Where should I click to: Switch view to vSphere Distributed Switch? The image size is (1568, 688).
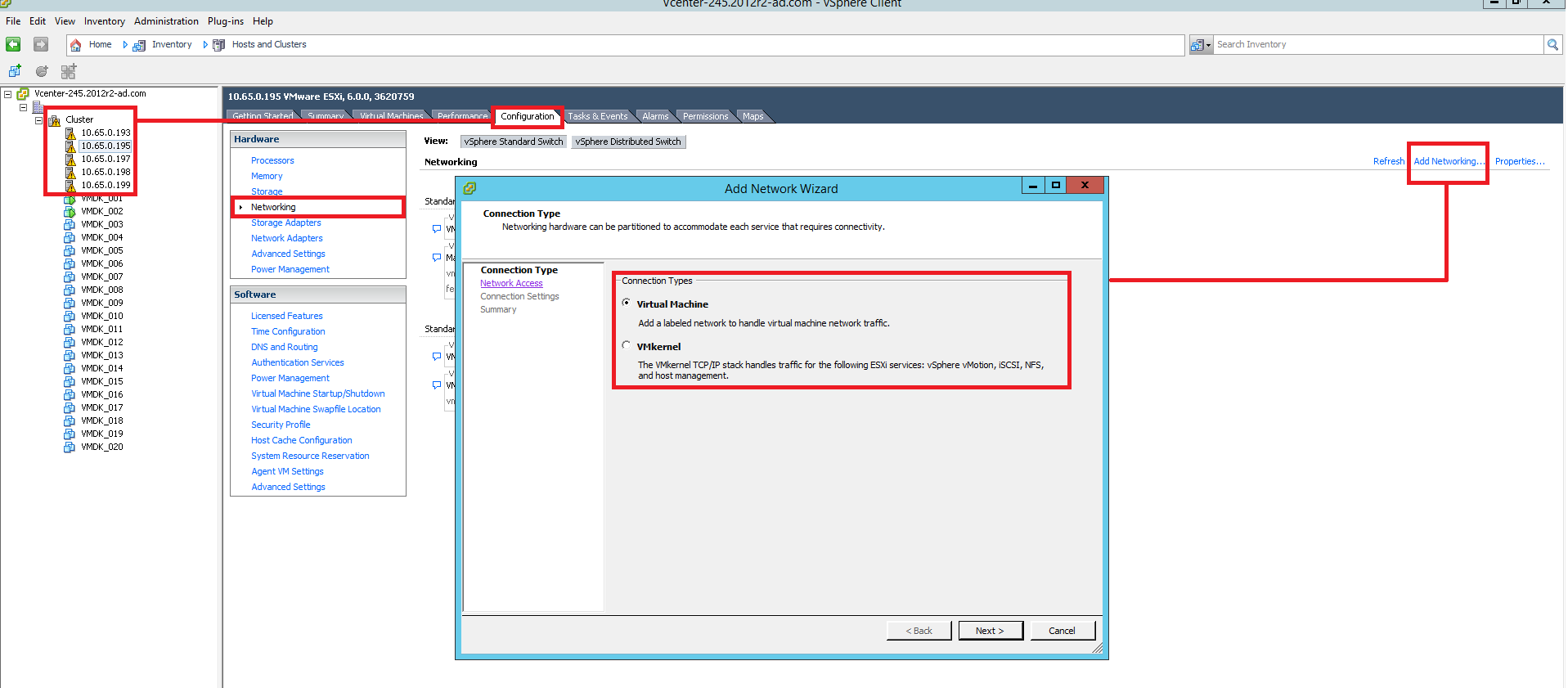627,142
